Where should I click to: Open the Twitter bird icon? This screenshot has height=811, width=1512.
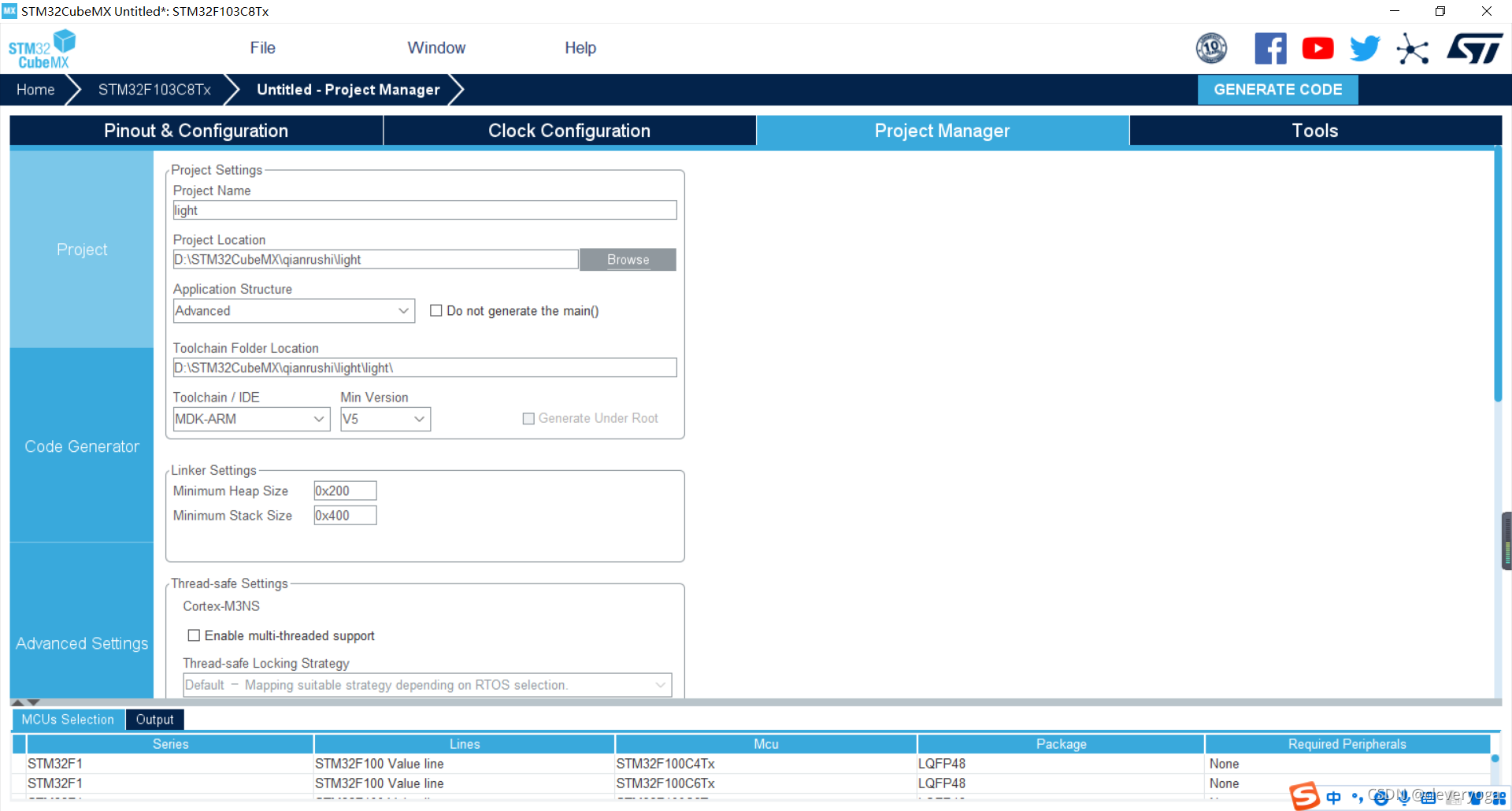coord(1365,48)
